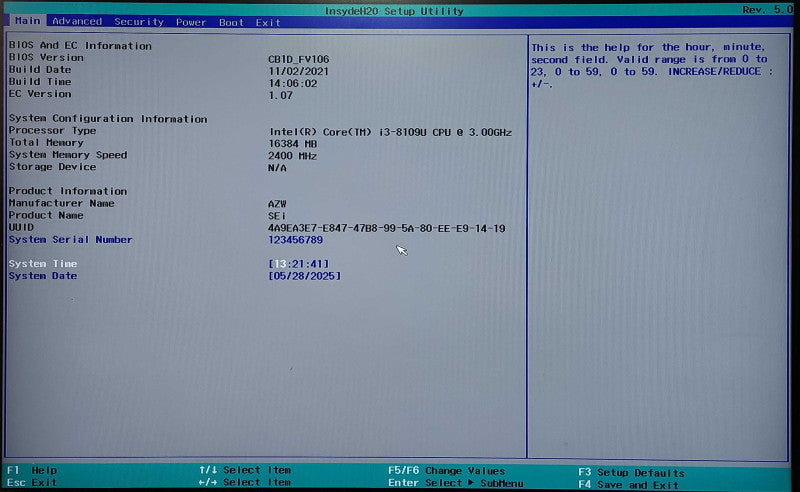Click the System Serial Number label
The width and height of the screenshot is (800, 492).
coord(70,239)
